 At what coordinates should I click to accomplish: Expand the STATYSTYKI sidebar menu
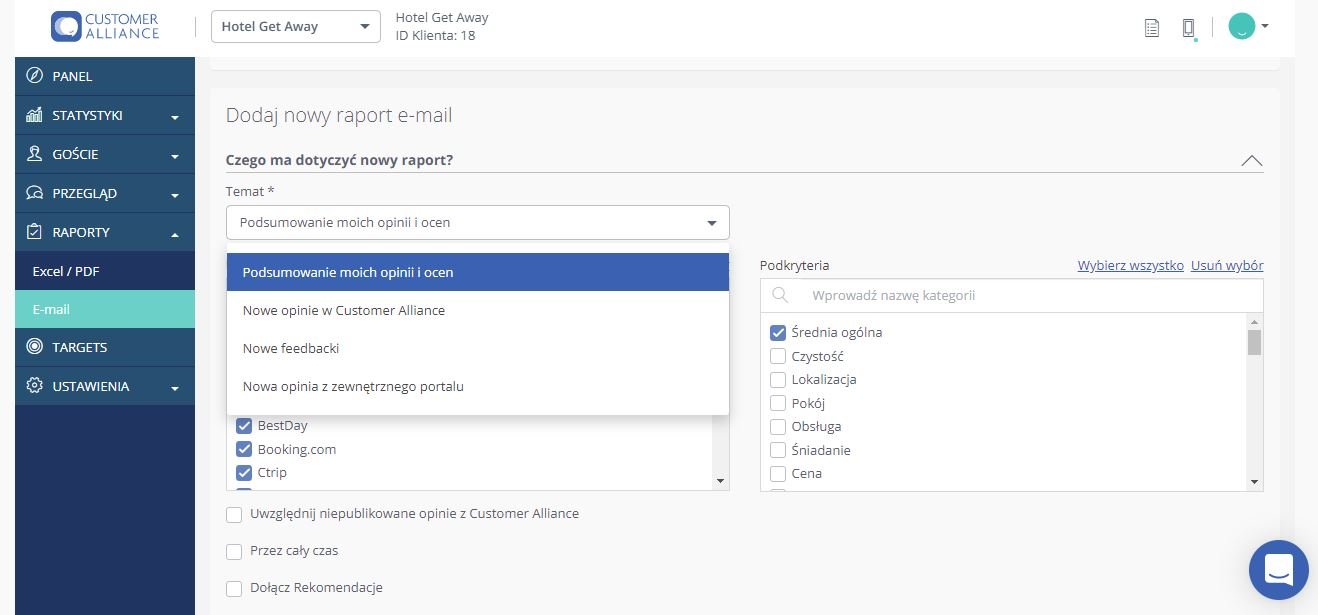(x=105, y=115)
